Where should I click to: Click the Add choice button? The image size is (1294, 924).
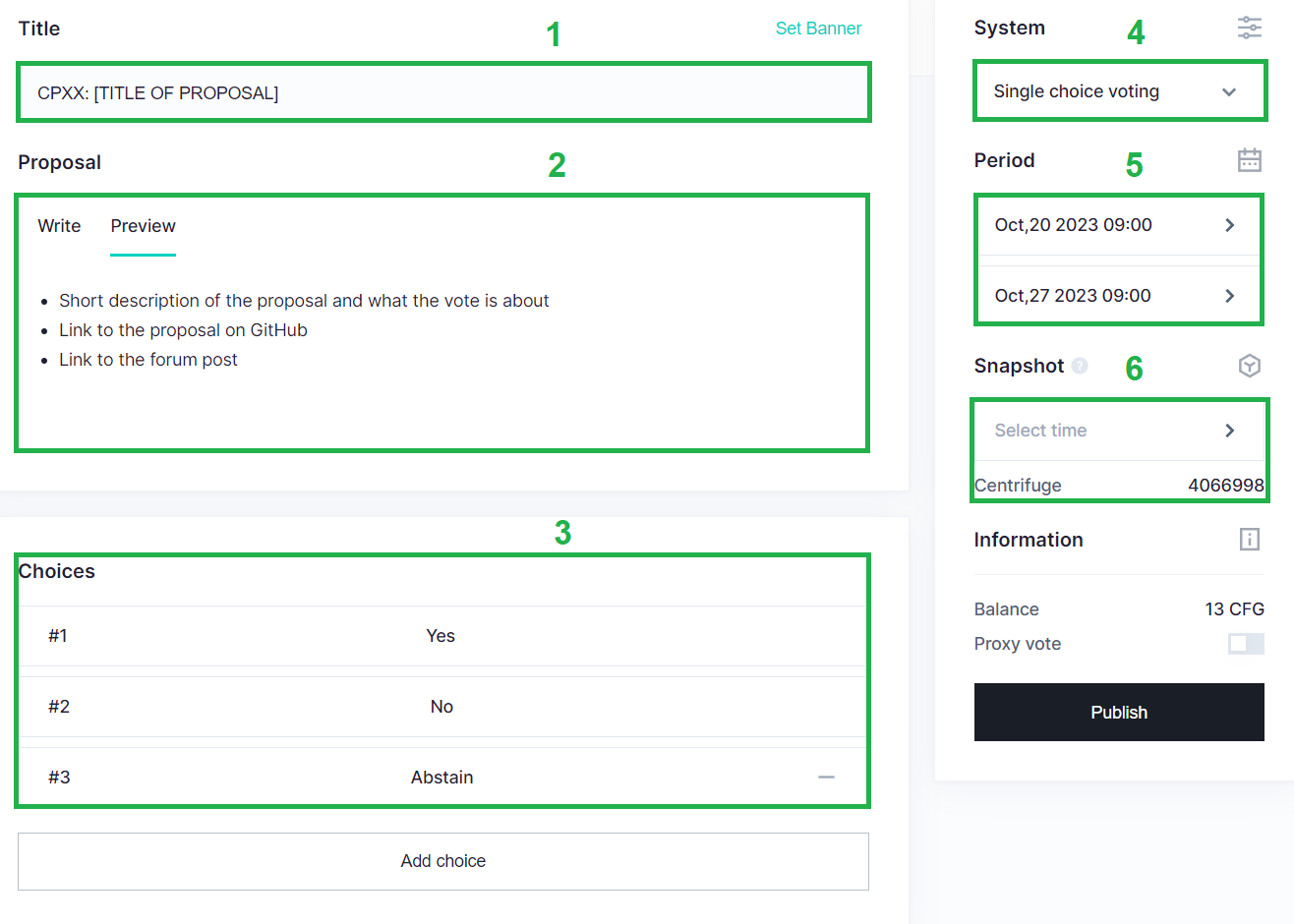442,861
